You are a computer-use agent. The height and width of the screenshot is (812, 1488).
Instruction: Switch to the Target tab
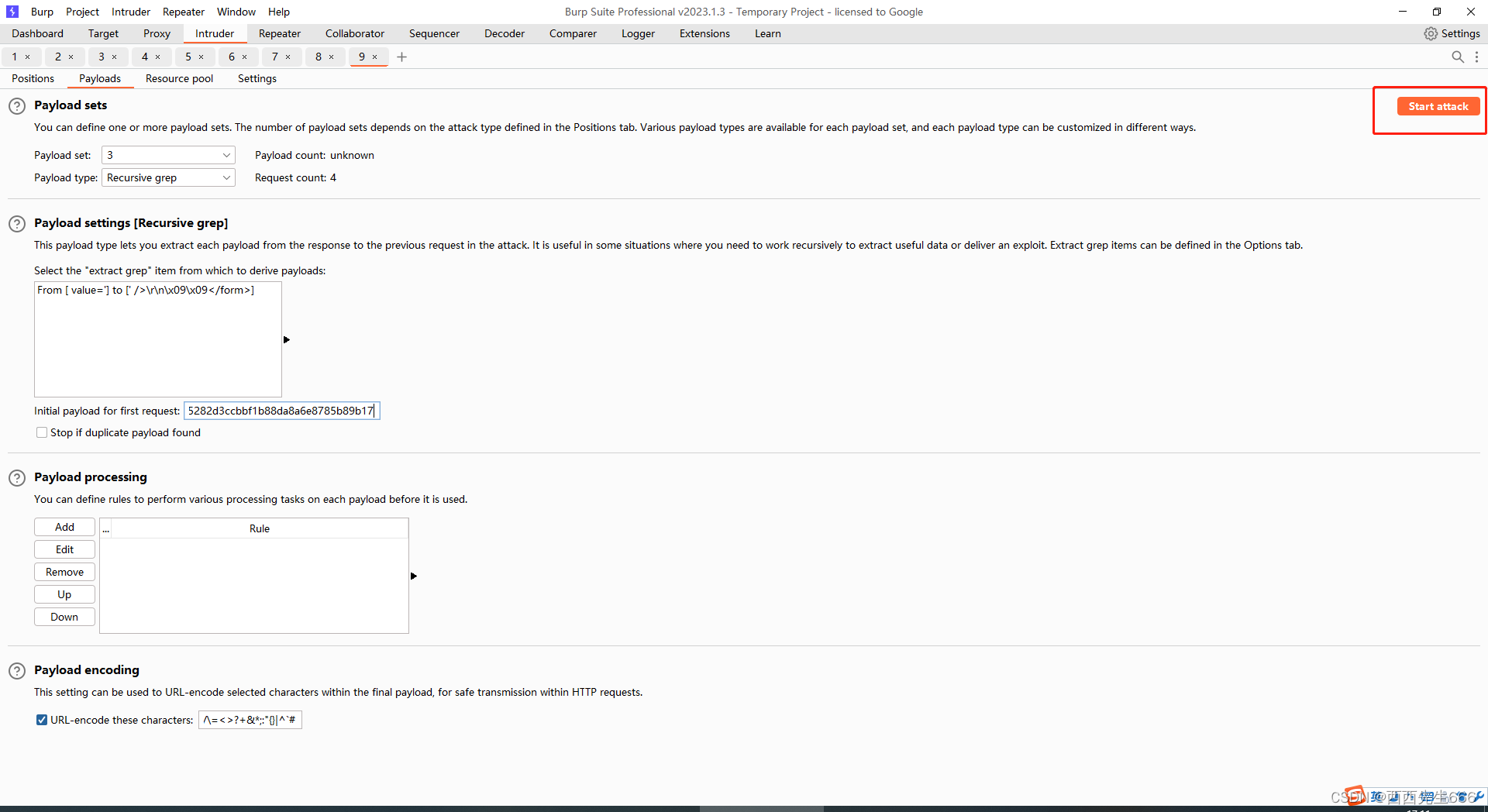pyautogui.click(x=103, y=33)
